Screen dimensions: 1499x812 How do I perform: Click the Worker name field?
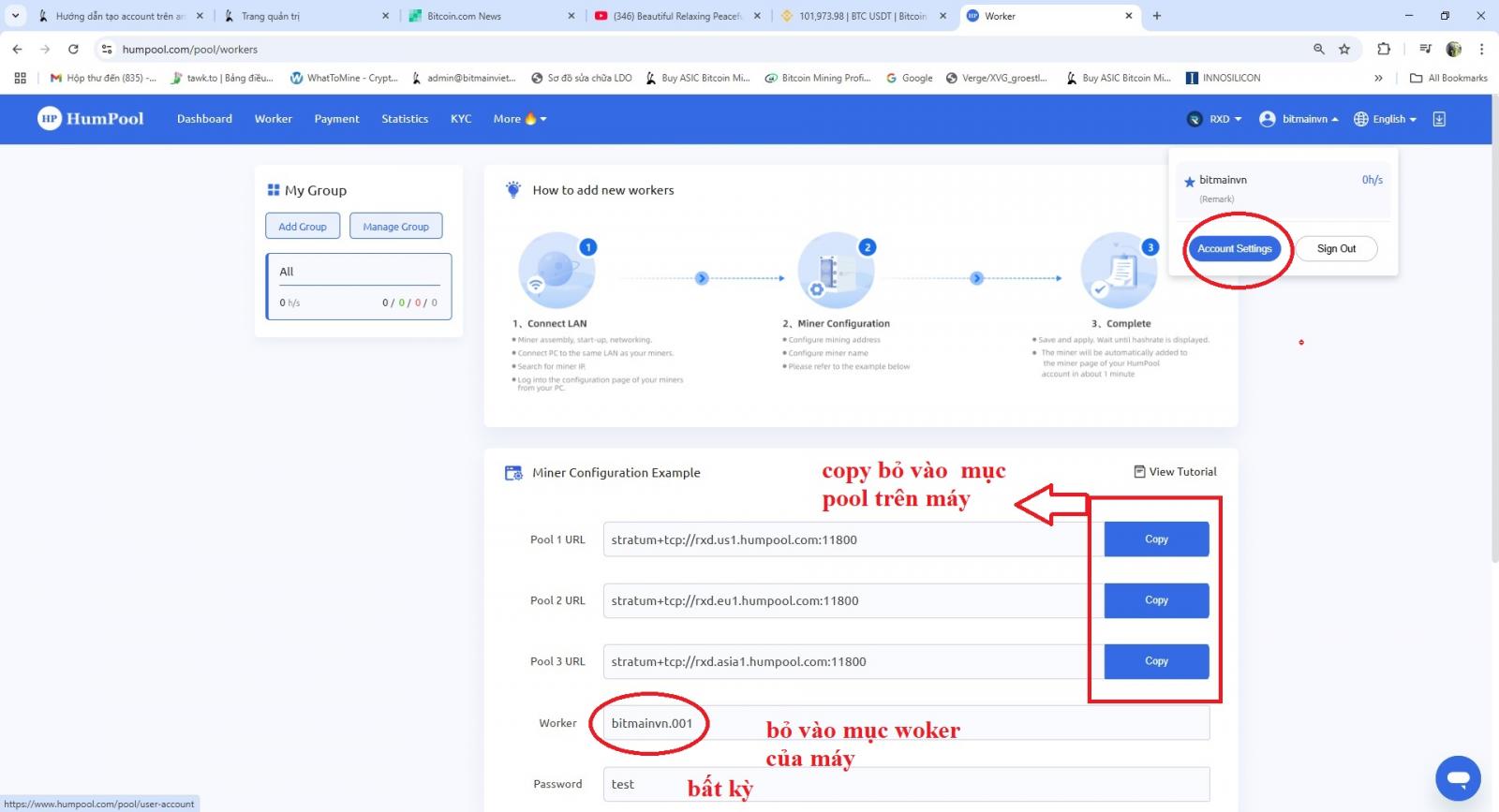906,723
